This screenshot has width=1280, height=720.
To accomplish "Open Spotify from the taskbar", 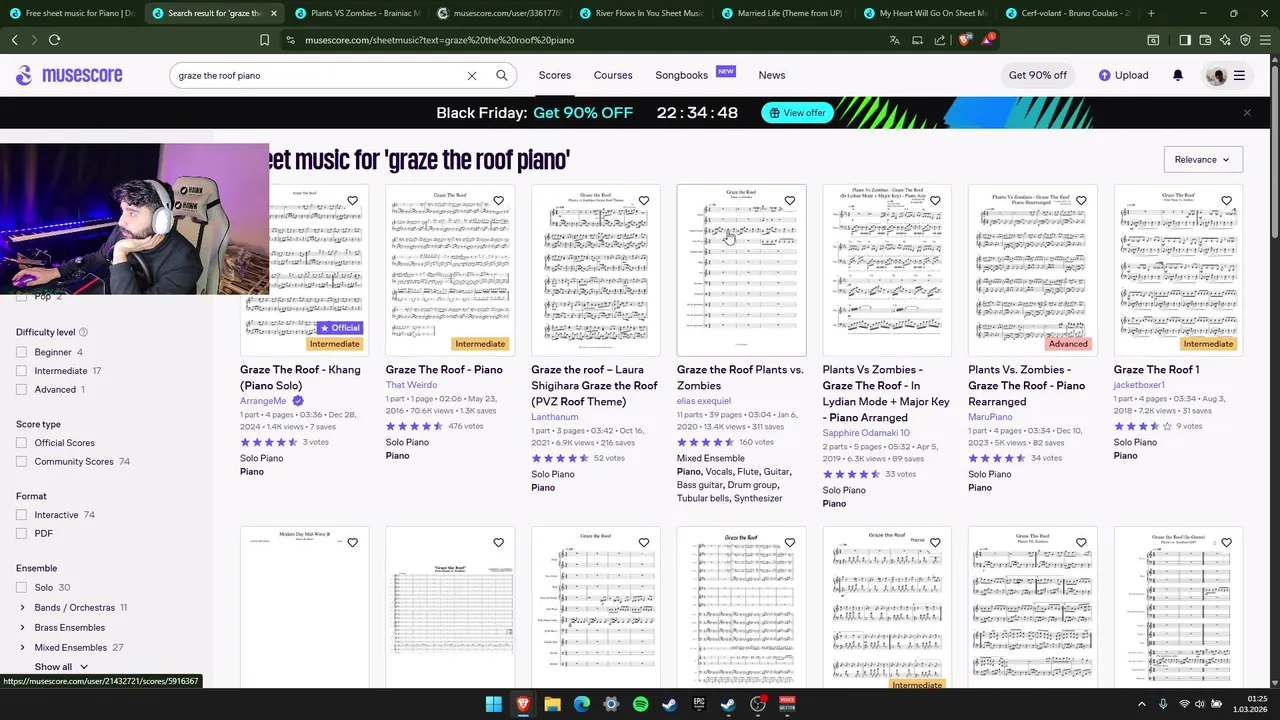I will [x=640, y=704].
